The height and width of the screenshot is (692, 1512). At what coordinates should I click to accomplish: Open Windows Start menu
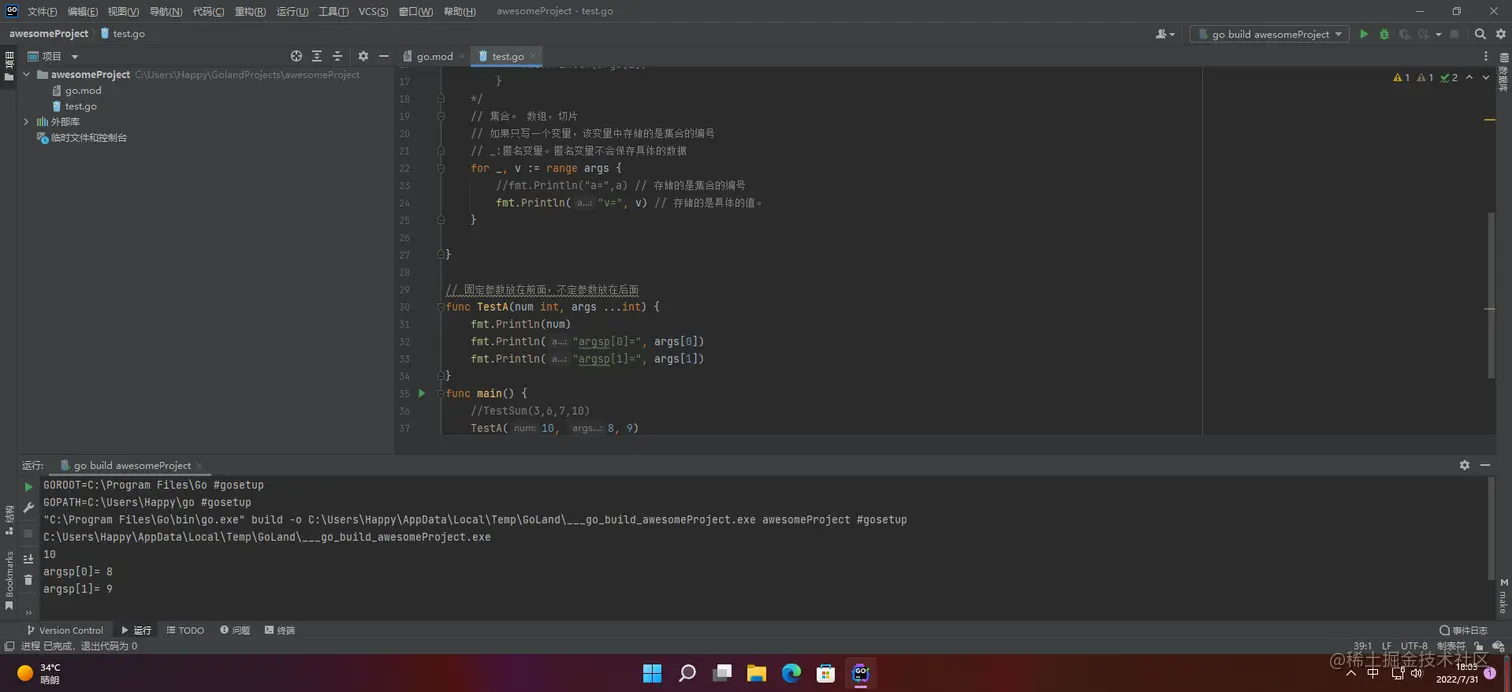point(652,673)
